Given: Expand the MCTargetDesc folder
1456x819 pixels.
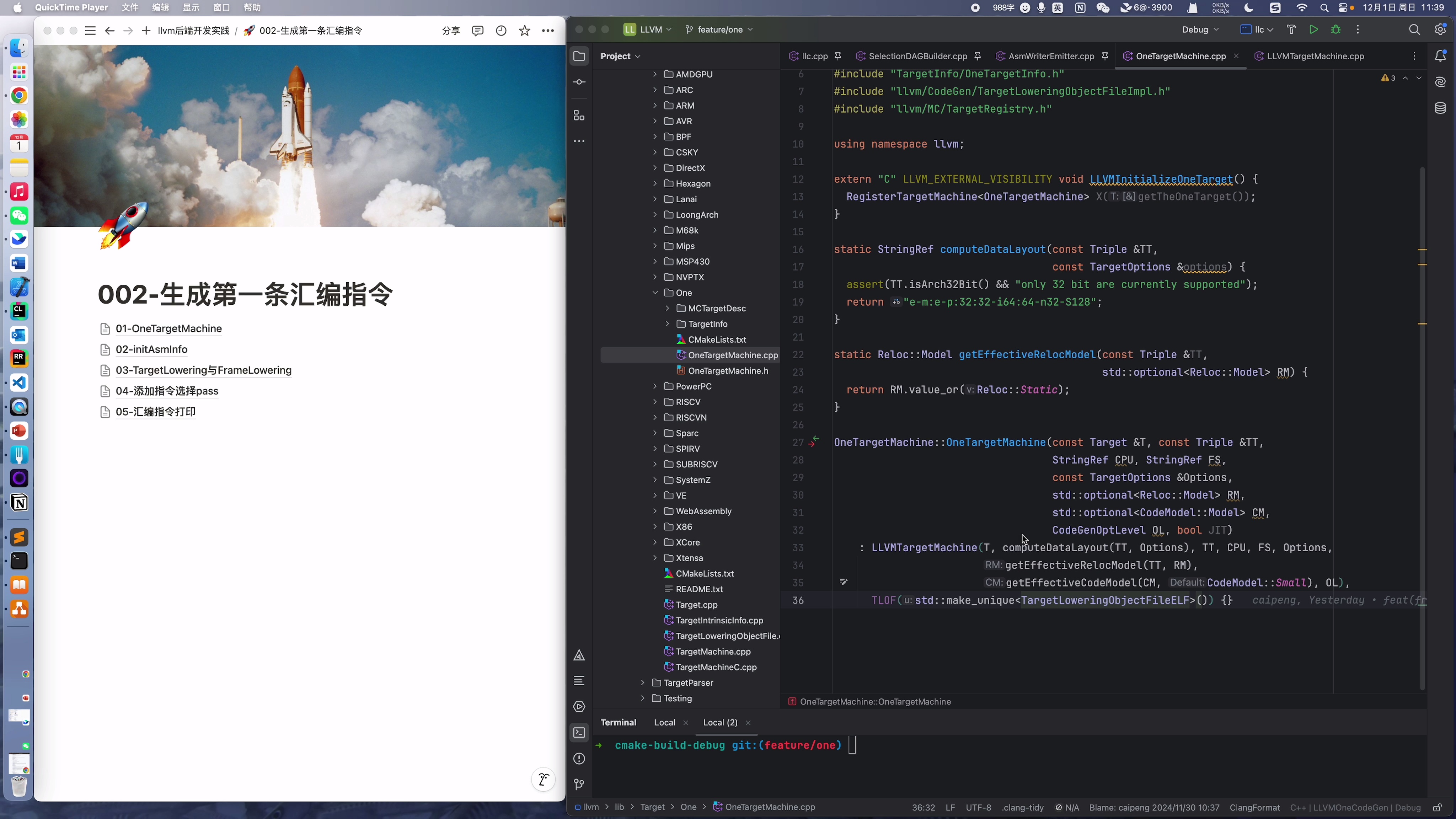Looking at the screenshot, I should tap(668, 308).
